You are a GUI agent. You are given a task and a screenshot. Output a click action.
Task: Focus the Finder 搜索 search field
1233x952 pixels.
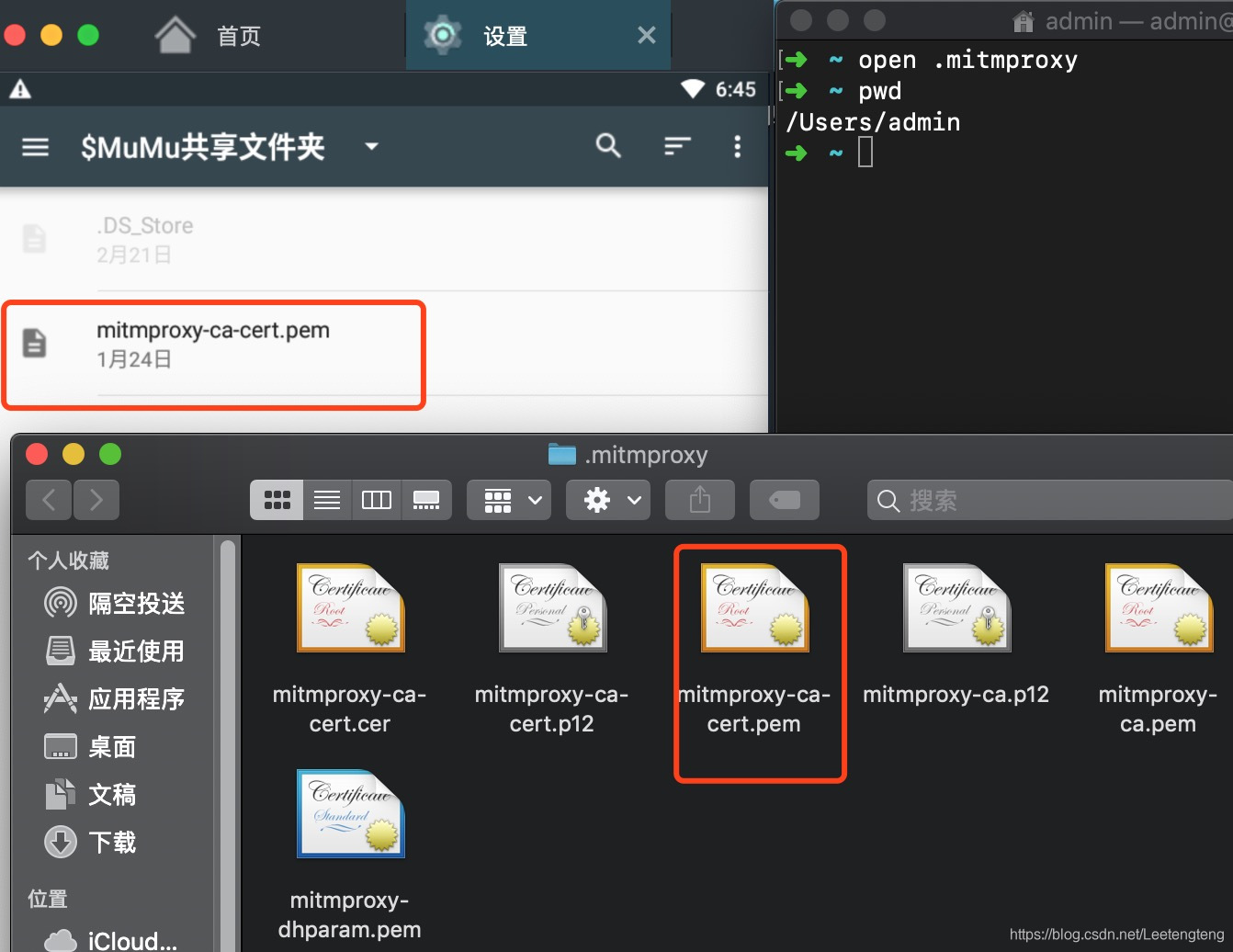coord(1049,500)
